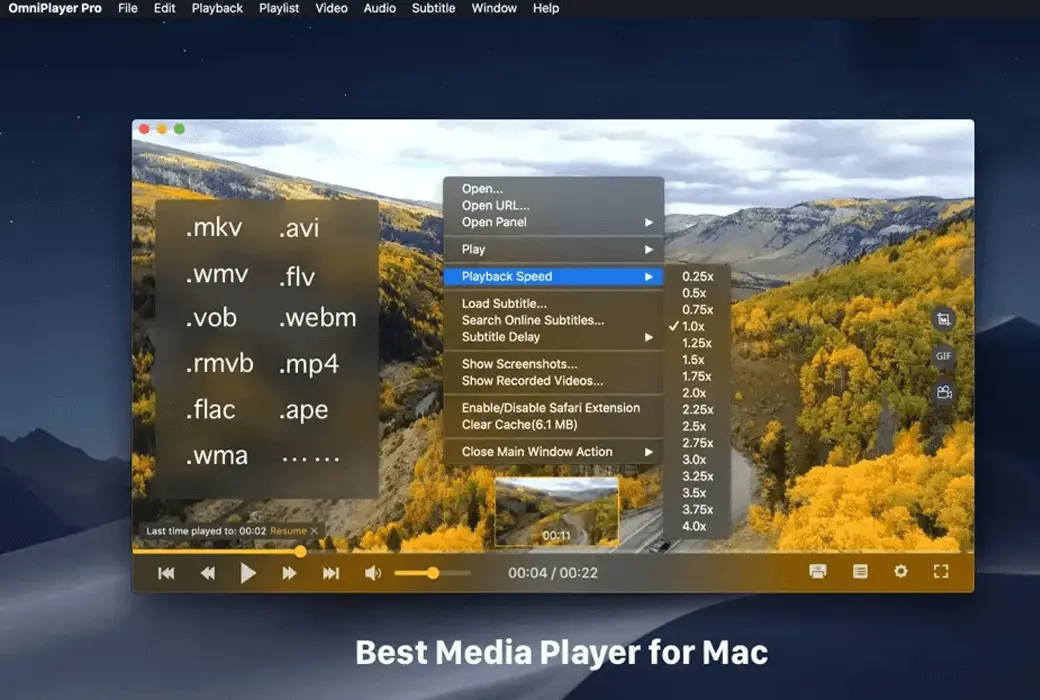Select Search Online Subtitles... entry
Viewport: 1040px width, 700px height.
click(553, 320)
